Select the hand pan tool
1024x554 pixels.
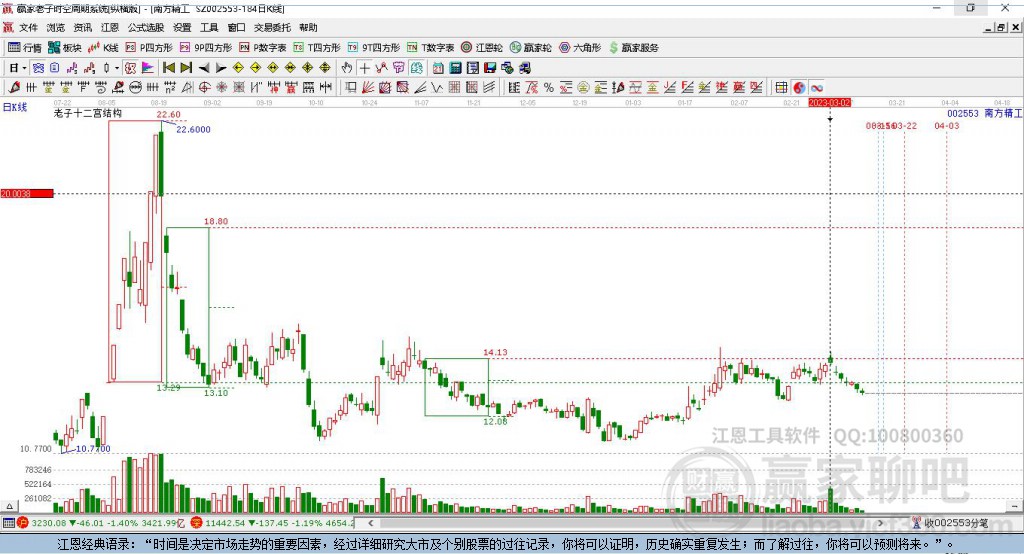(x=347, y=67)
